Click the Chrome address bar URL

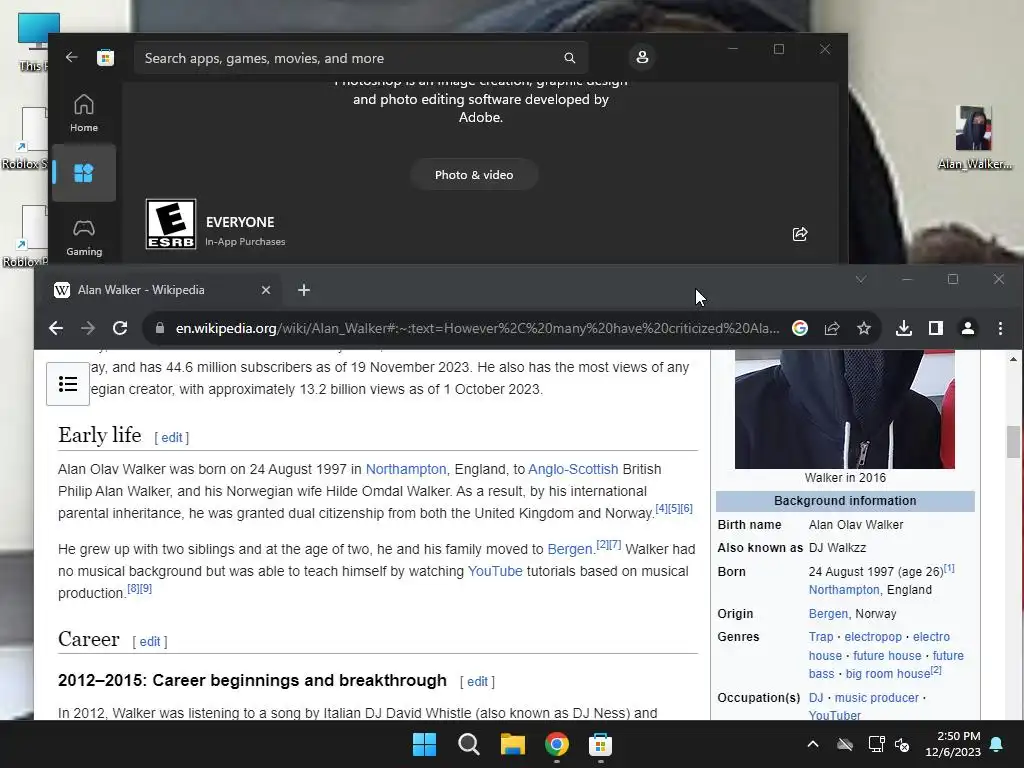point(477,328)
